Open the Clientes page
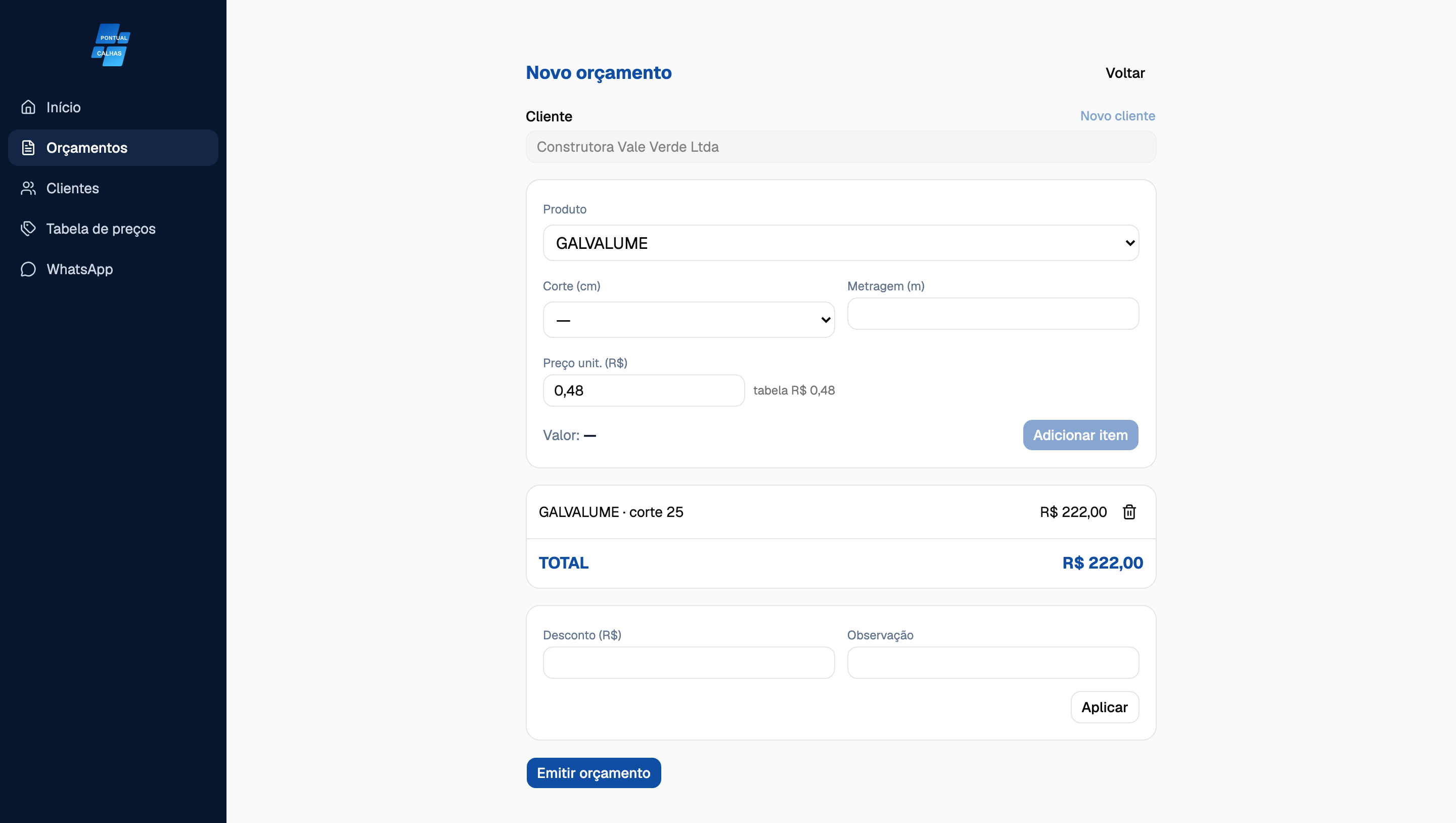Viewport: 1456px width, 823px height. point(113,188)
